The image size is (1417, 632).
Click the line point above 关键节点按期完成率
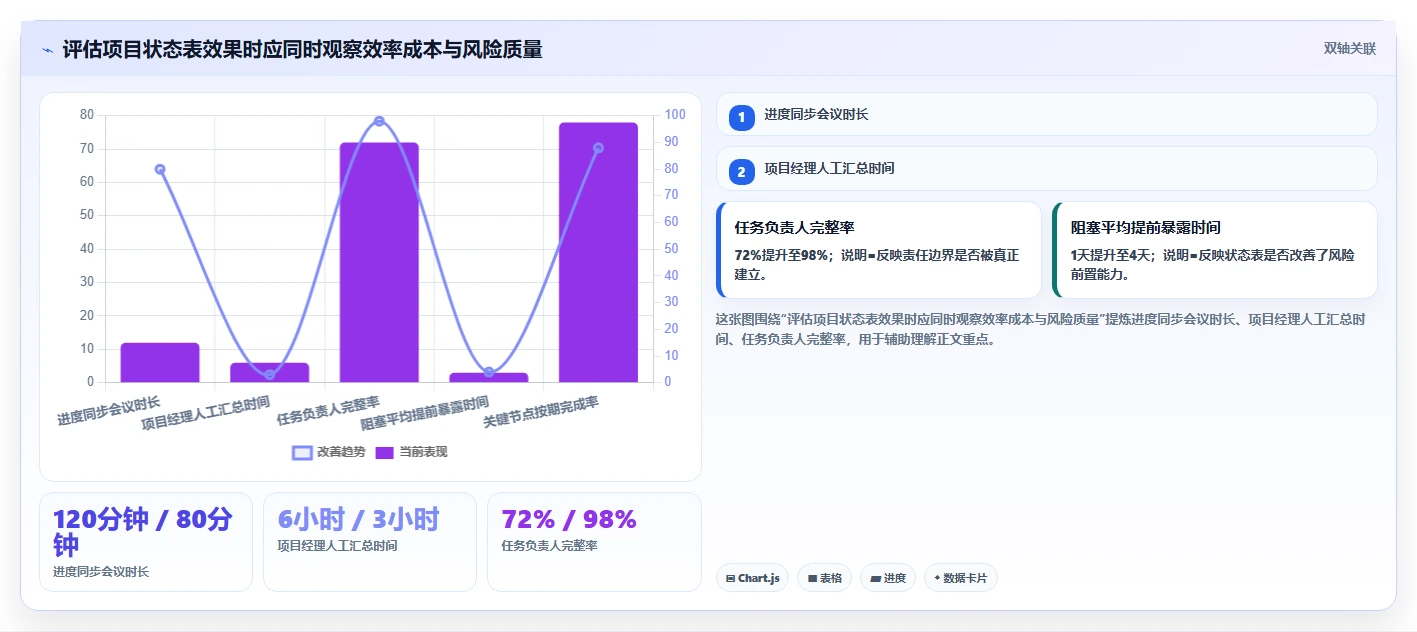[x=598, y=148]
